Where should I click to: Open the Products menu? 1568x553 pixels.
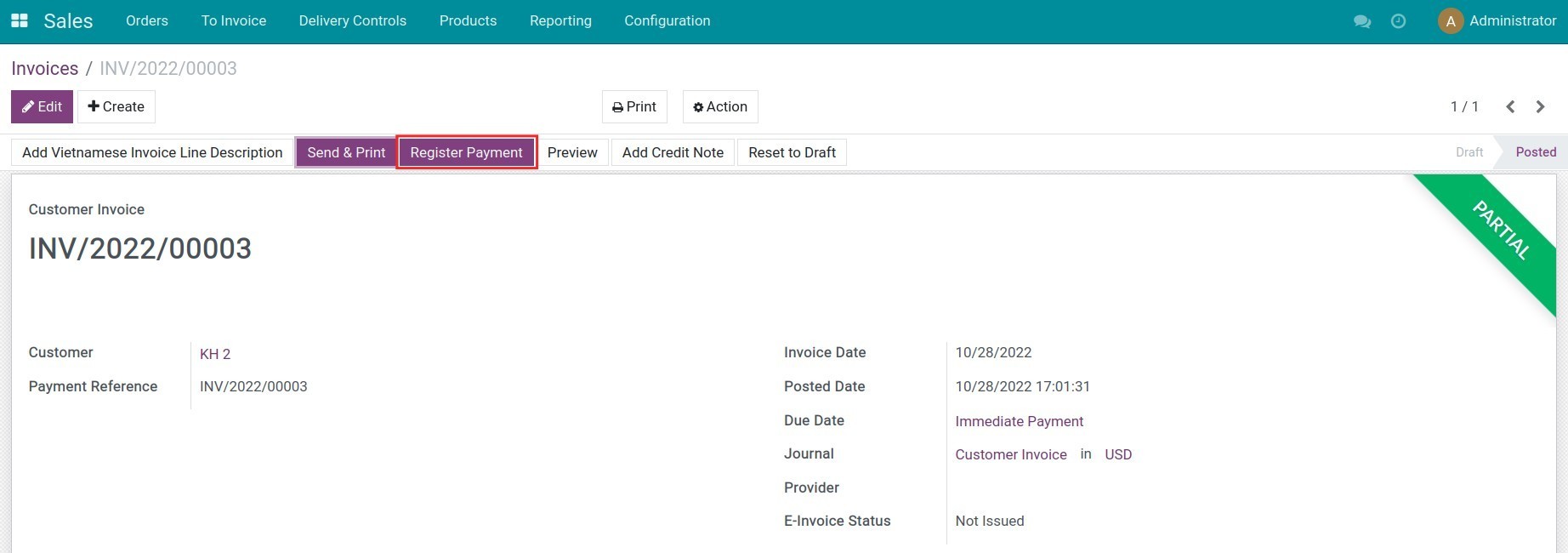[x=468, y=20]
